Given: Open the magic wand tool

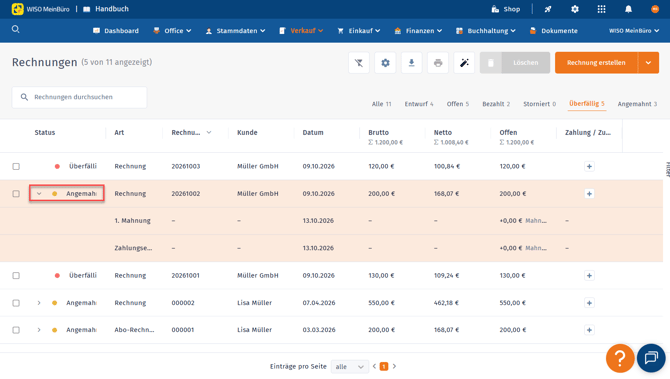Looking at the screenshot, I should pos(464,63).
